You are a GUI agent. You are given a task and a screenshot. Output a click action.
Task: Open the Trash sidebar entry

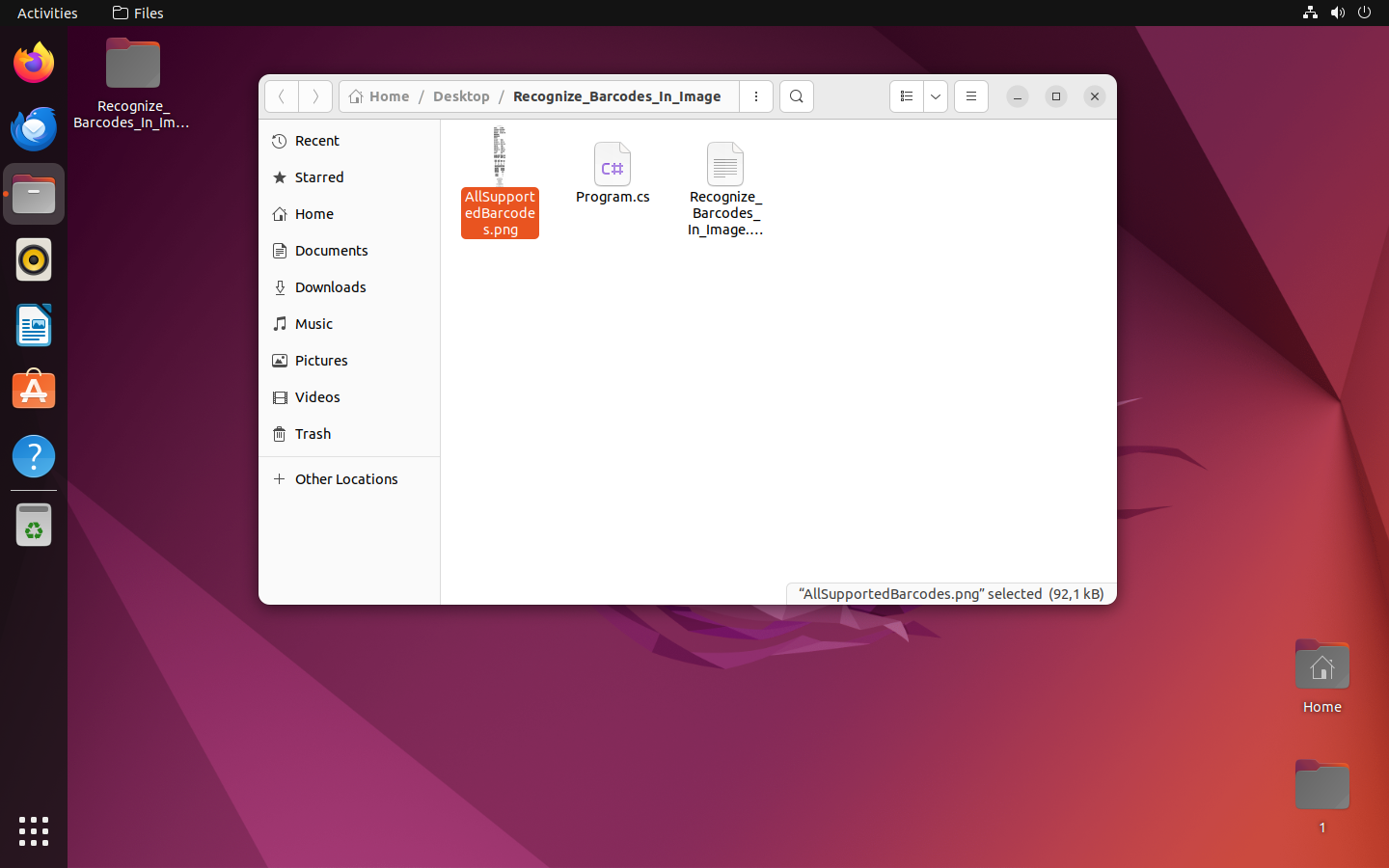coord(313,434)
